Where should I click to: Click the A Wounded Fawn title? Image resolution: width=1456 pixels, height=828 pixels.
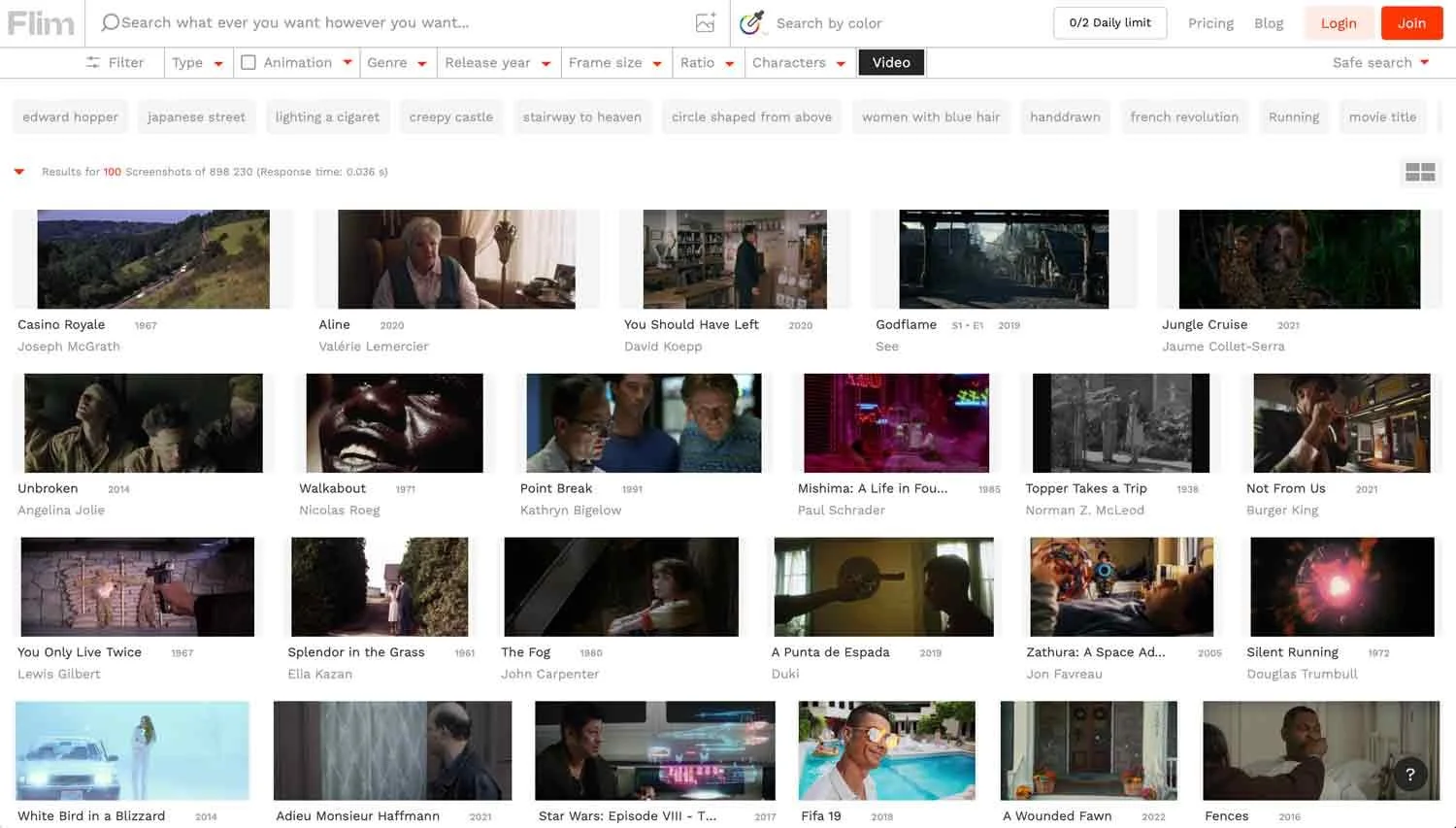1057,816
